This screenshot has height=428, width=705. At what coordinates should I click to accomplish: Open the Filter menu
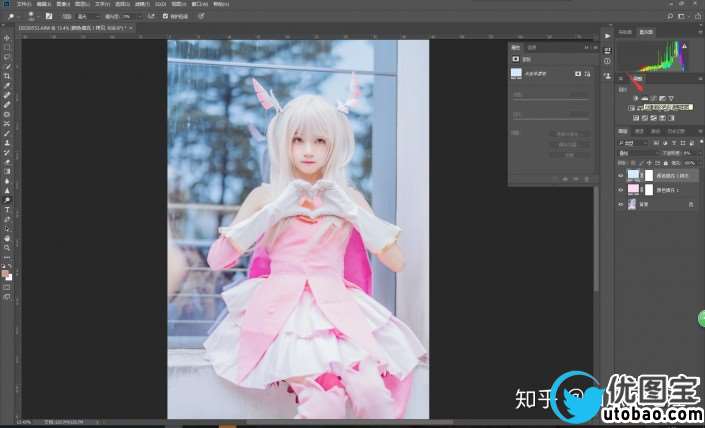(x=142, y=4)
